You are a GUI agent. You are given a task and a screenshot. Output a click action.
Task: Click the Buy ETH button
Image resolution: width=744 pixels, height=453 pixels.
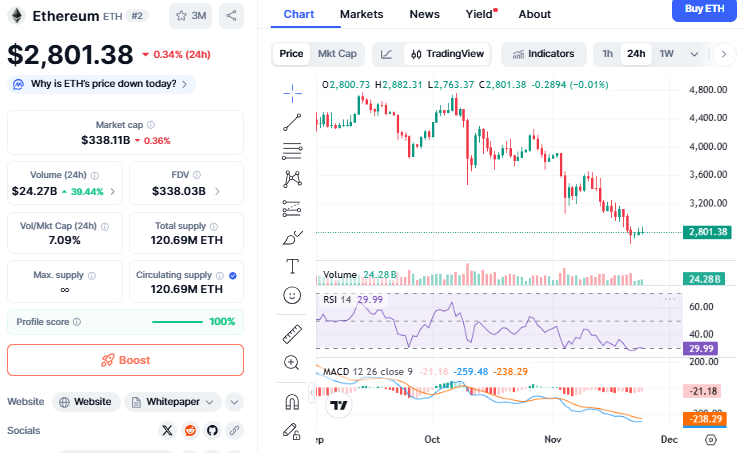[704, 9]
